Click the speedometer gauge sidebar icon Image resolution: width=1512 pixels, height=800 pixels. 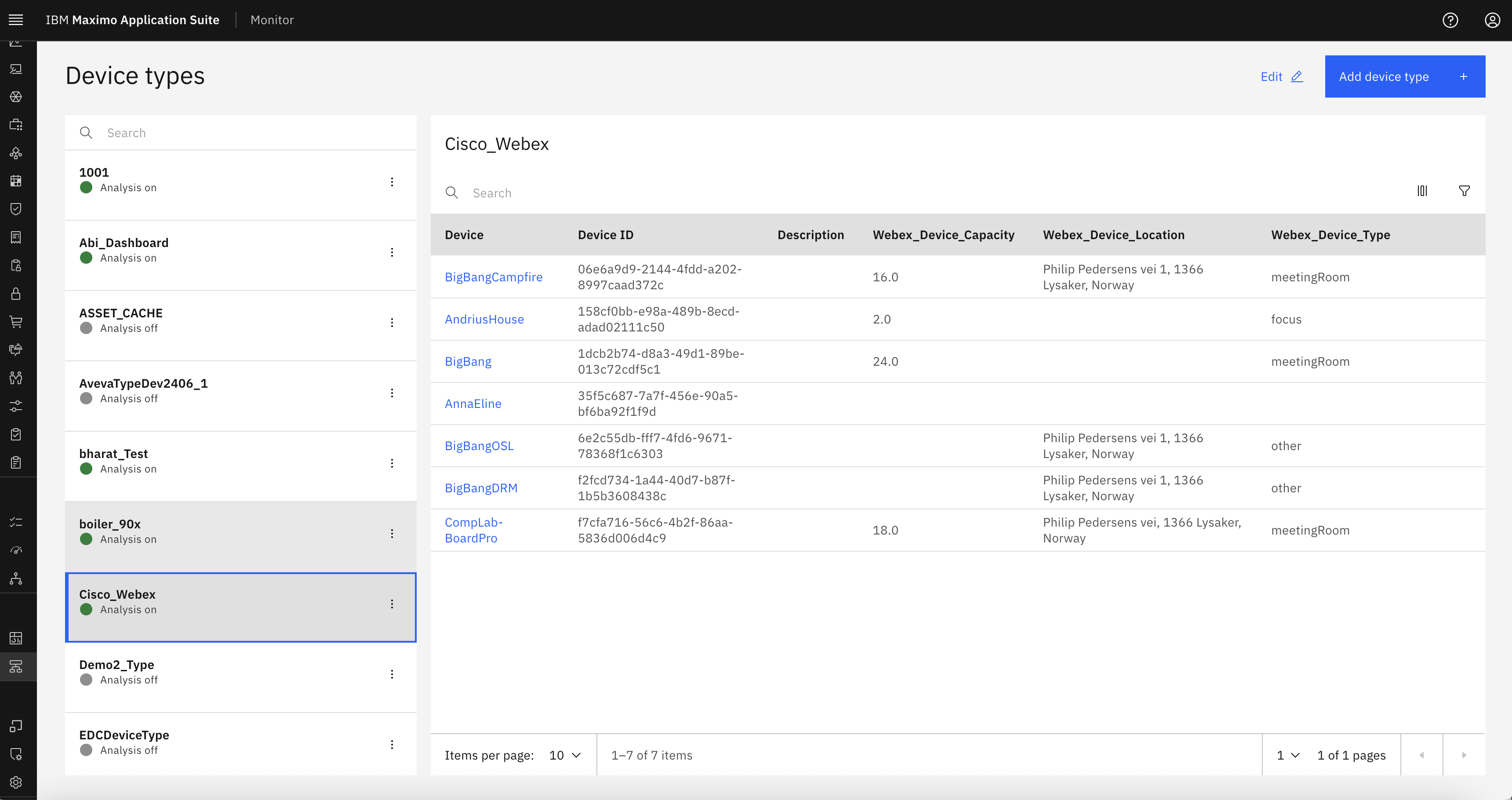point(16,550)
